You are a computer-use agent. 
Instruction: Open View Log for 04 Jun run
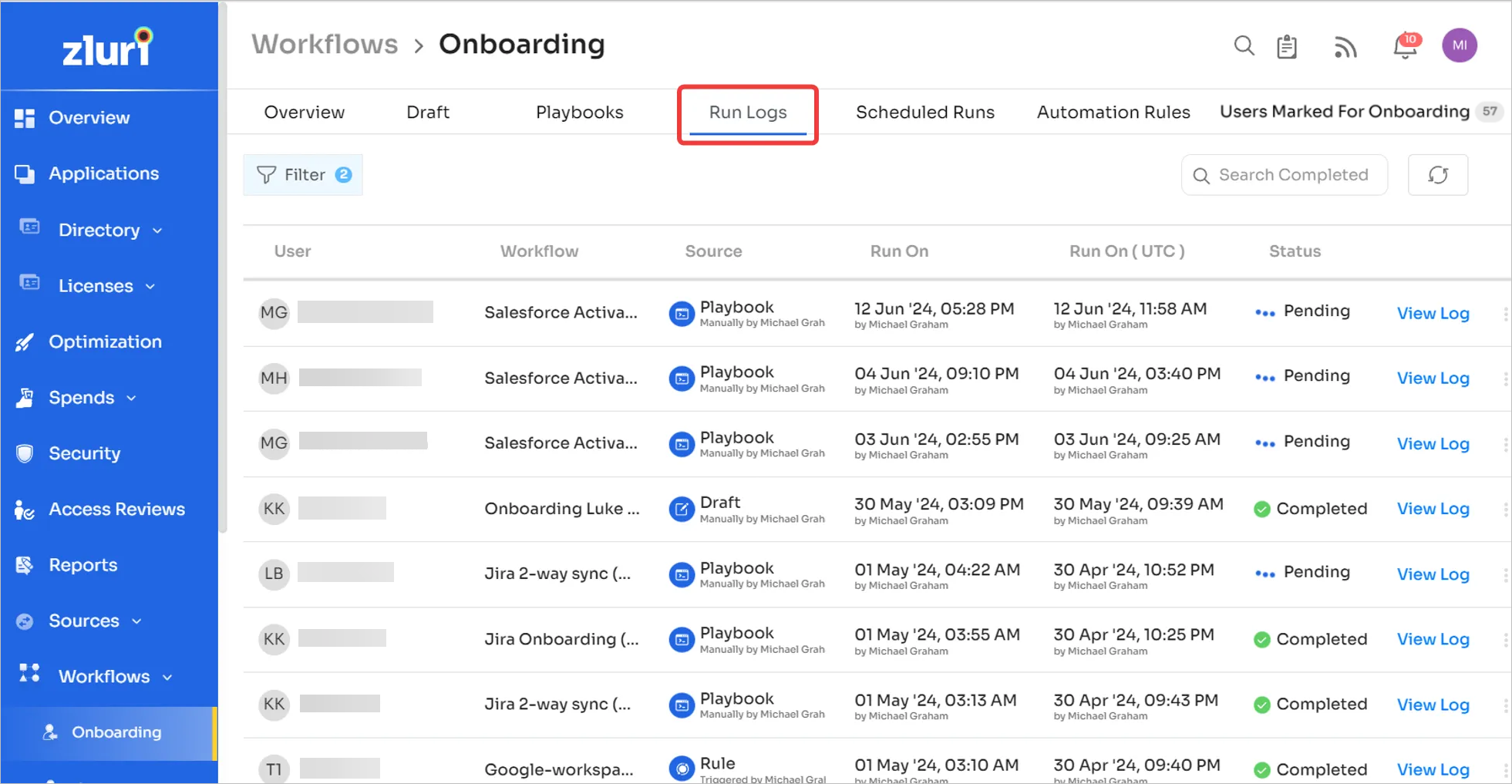[1433, 378]
